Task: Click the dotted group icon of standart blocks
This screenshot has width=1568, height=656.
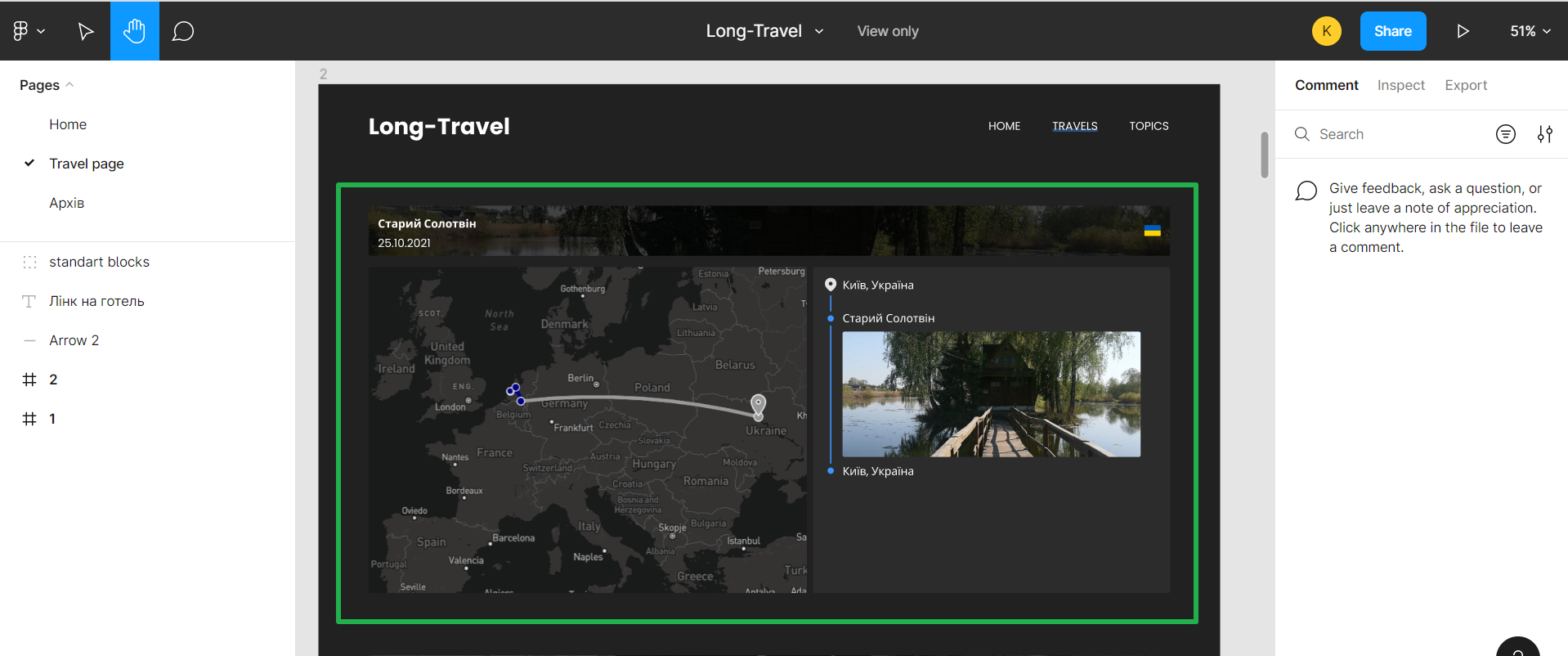Action: point(29,262)
